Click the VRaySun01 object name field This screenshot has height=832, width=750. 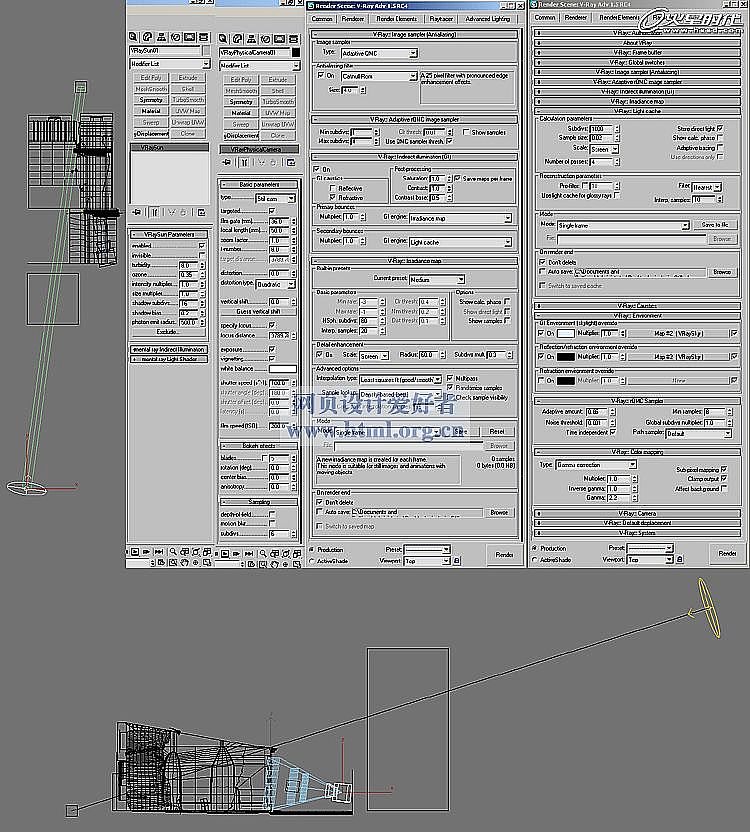[x=165, y=50]
